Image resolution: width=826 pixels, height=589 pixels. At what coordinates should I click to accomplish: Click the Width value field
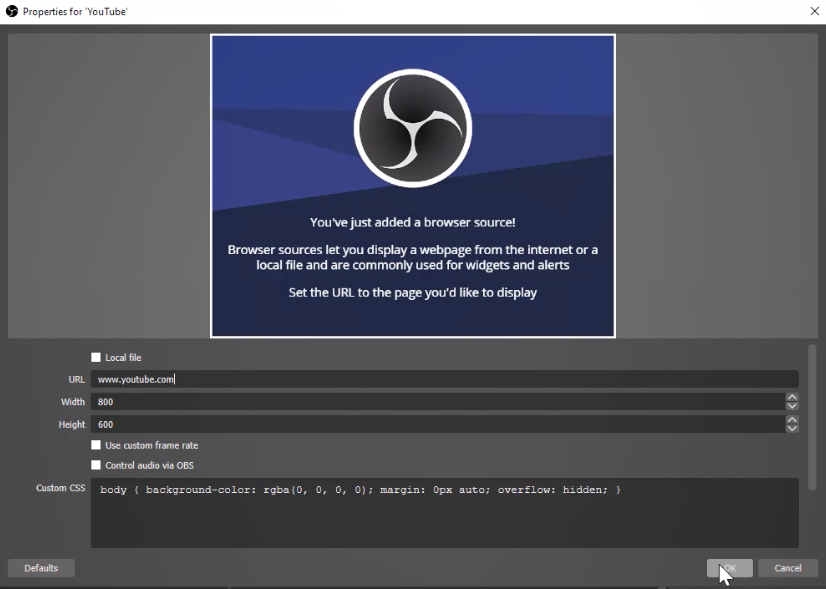(x=437, y=402)
